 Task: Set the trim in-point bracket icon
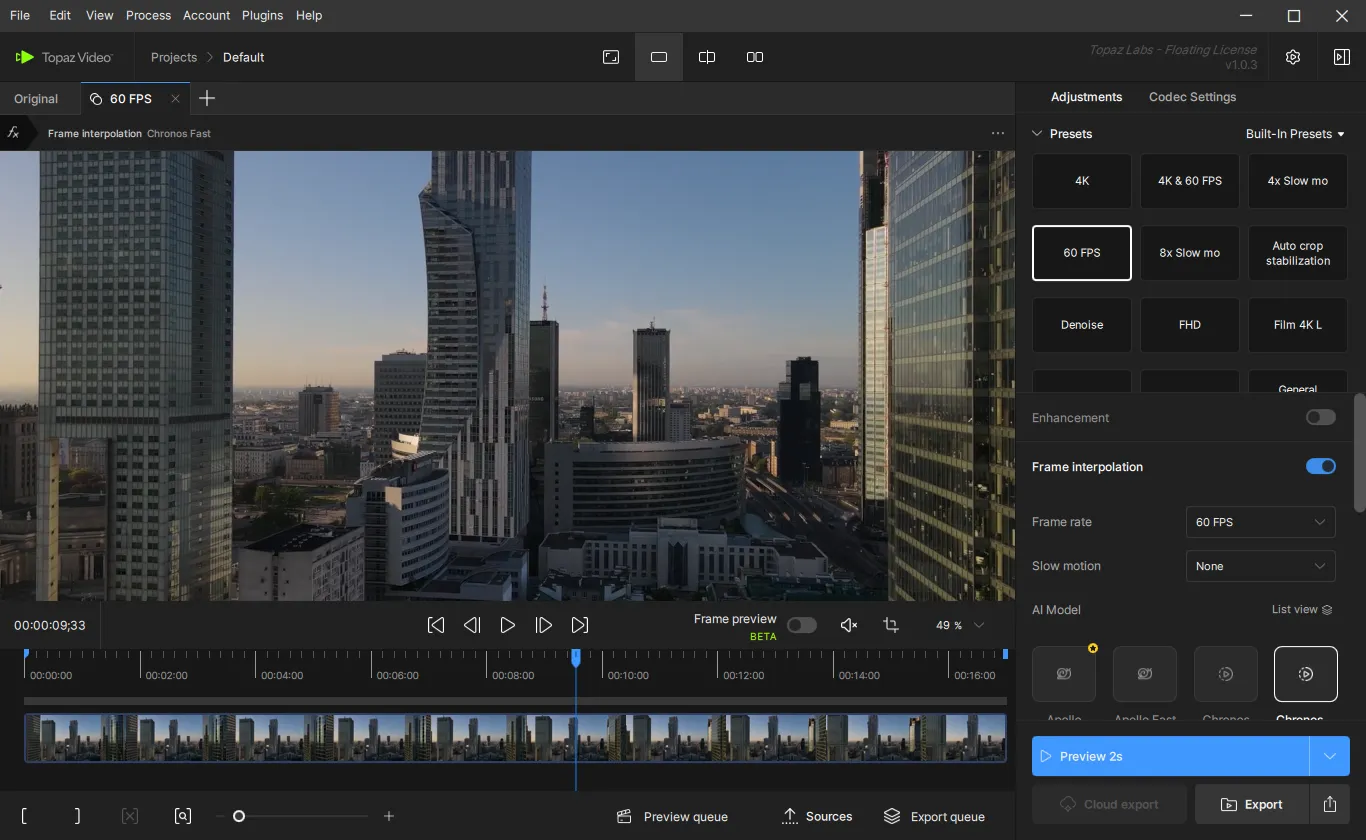[x=24, y=816]
